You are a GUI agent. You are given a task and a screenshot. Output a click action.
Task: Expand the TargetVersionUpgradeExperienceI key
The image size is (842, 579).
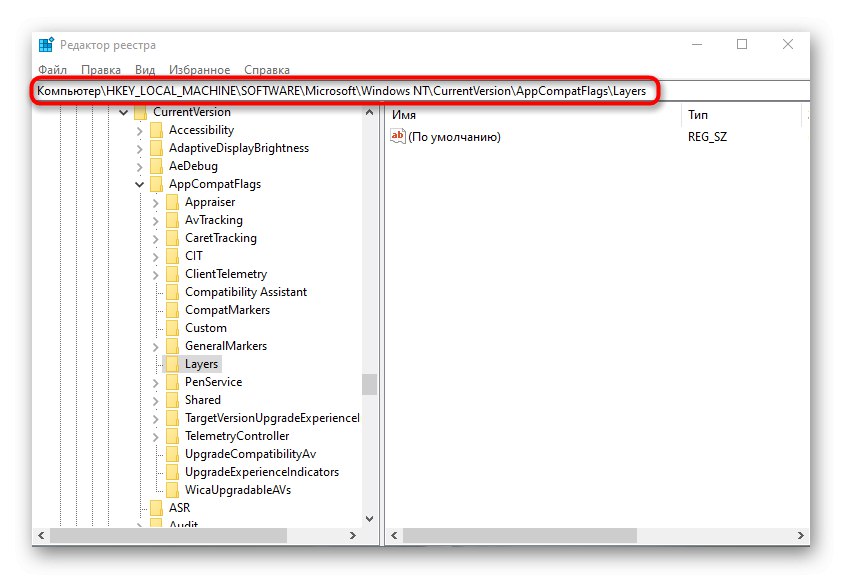156,418
